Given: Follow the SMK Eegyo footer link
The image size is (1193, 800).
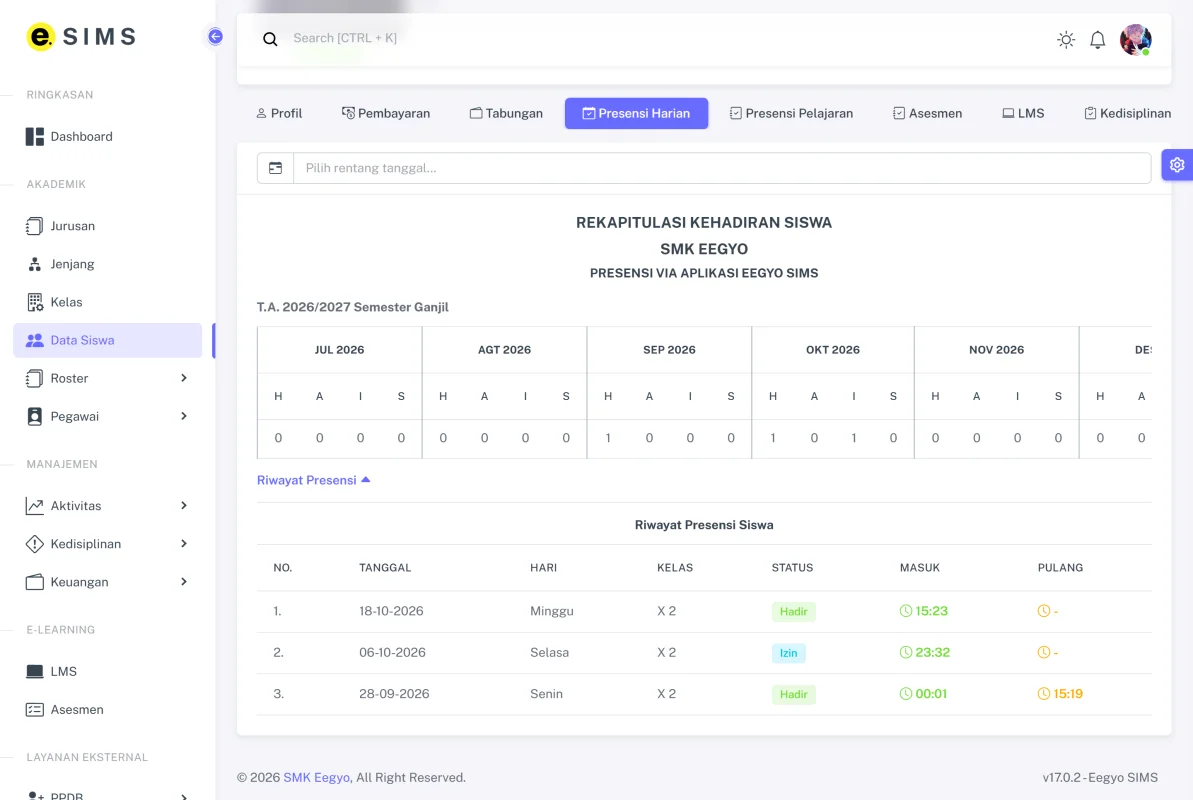Looking at the screenshot, I should tap(317, 777).
